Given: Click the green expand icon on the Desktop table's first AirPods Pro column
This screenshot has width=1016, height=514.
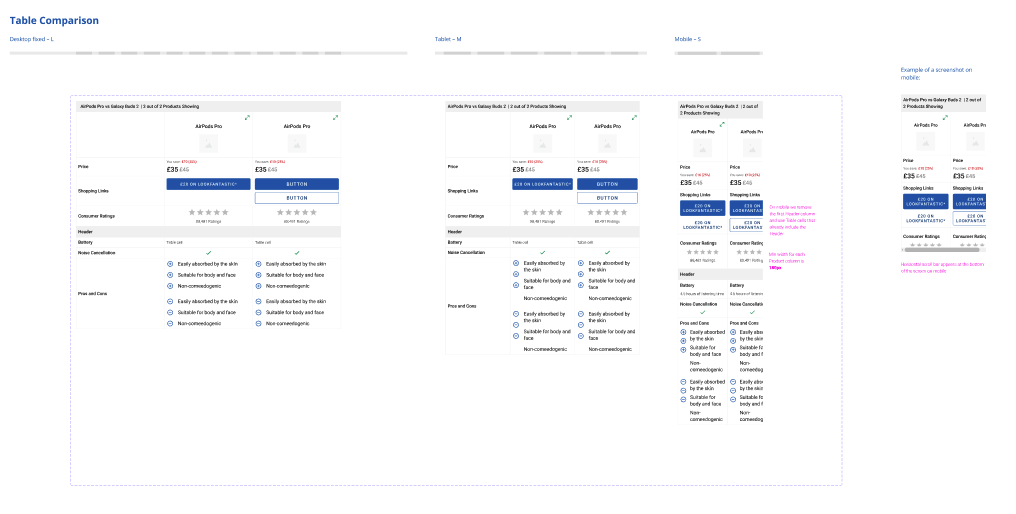Looking at the screenshot, I should [x=247, y=117].
